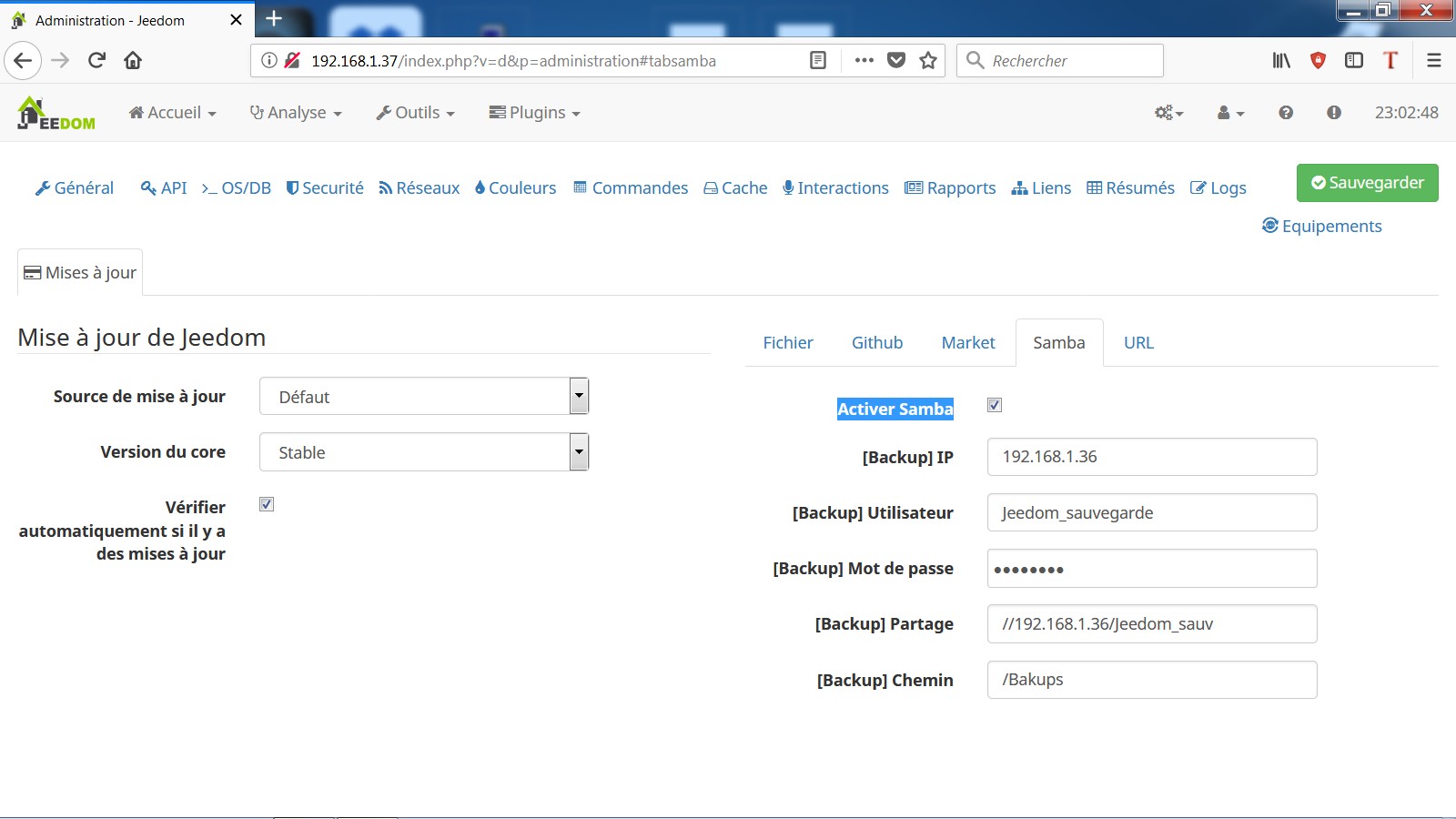The width and height of the screenshot is (1456, 819).
Task: Open the Commandes settings link
Action: point(631,188)
